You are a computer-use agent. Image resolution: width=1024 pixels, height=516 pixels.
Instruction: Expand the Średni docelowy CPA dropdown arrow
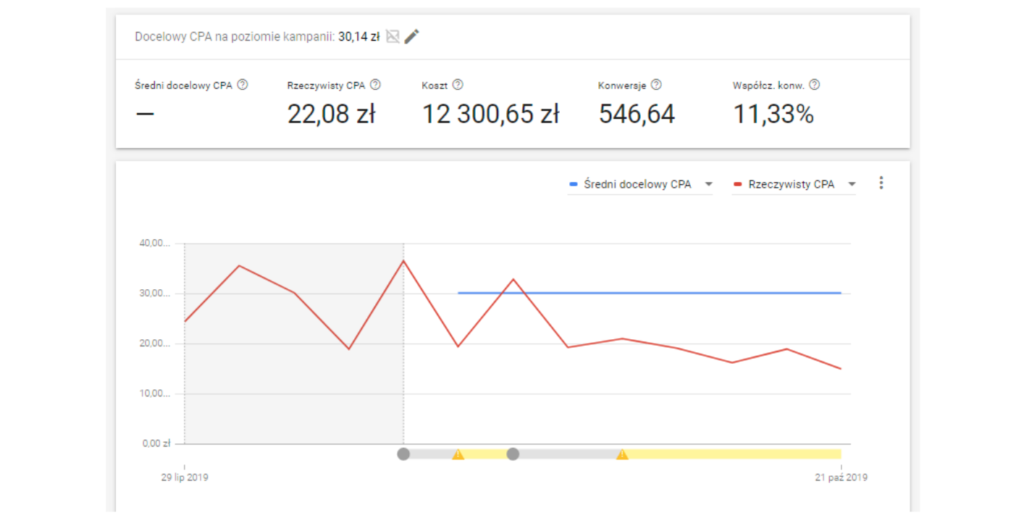708,184
